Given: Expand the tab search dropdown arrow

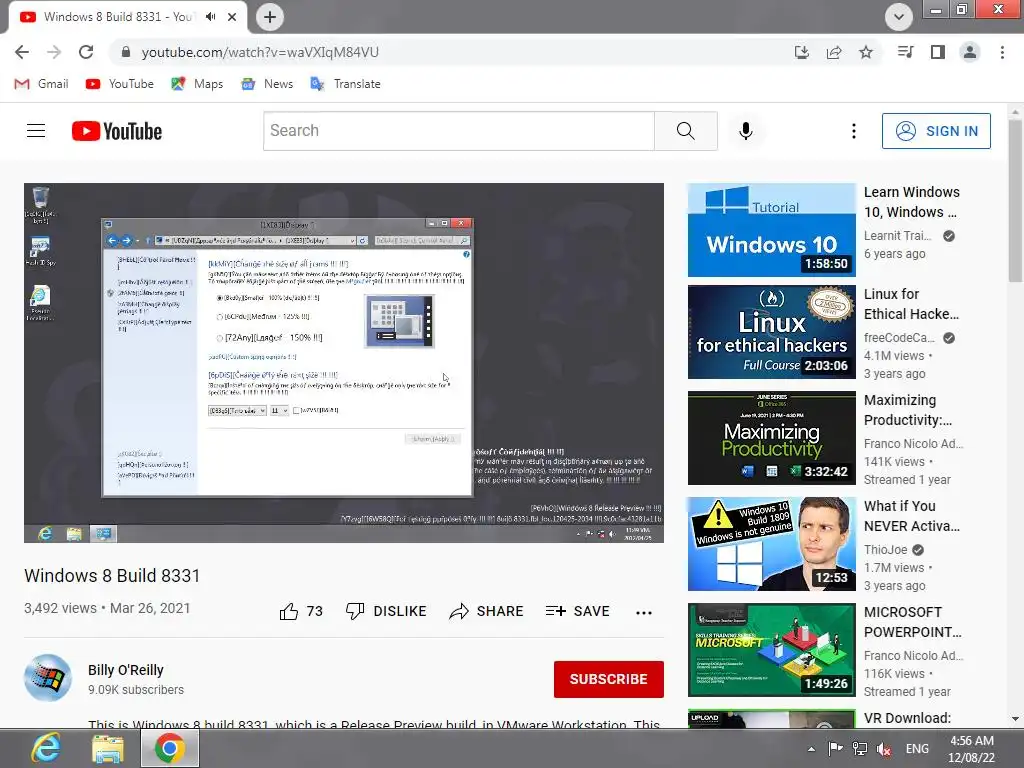Looking at the screenshot, I should click(899, 17).
